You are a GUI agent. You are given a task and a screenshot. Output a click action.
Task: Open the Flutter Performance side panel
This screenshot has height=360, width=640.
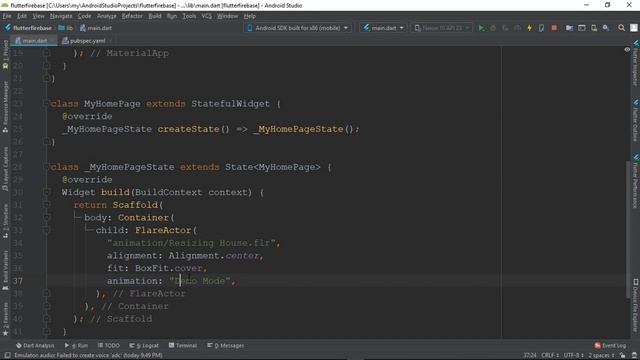tap(636, 181)
